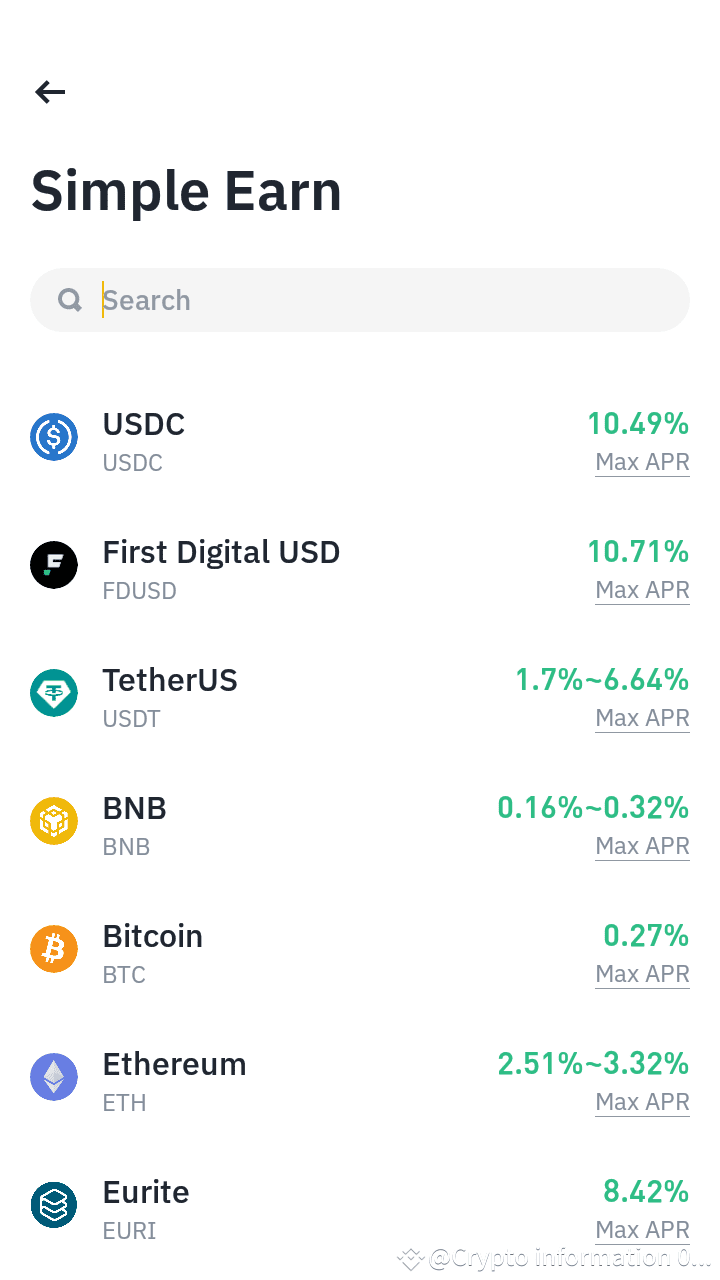Tap the Eurite EURI logo

click(54, 1205)
